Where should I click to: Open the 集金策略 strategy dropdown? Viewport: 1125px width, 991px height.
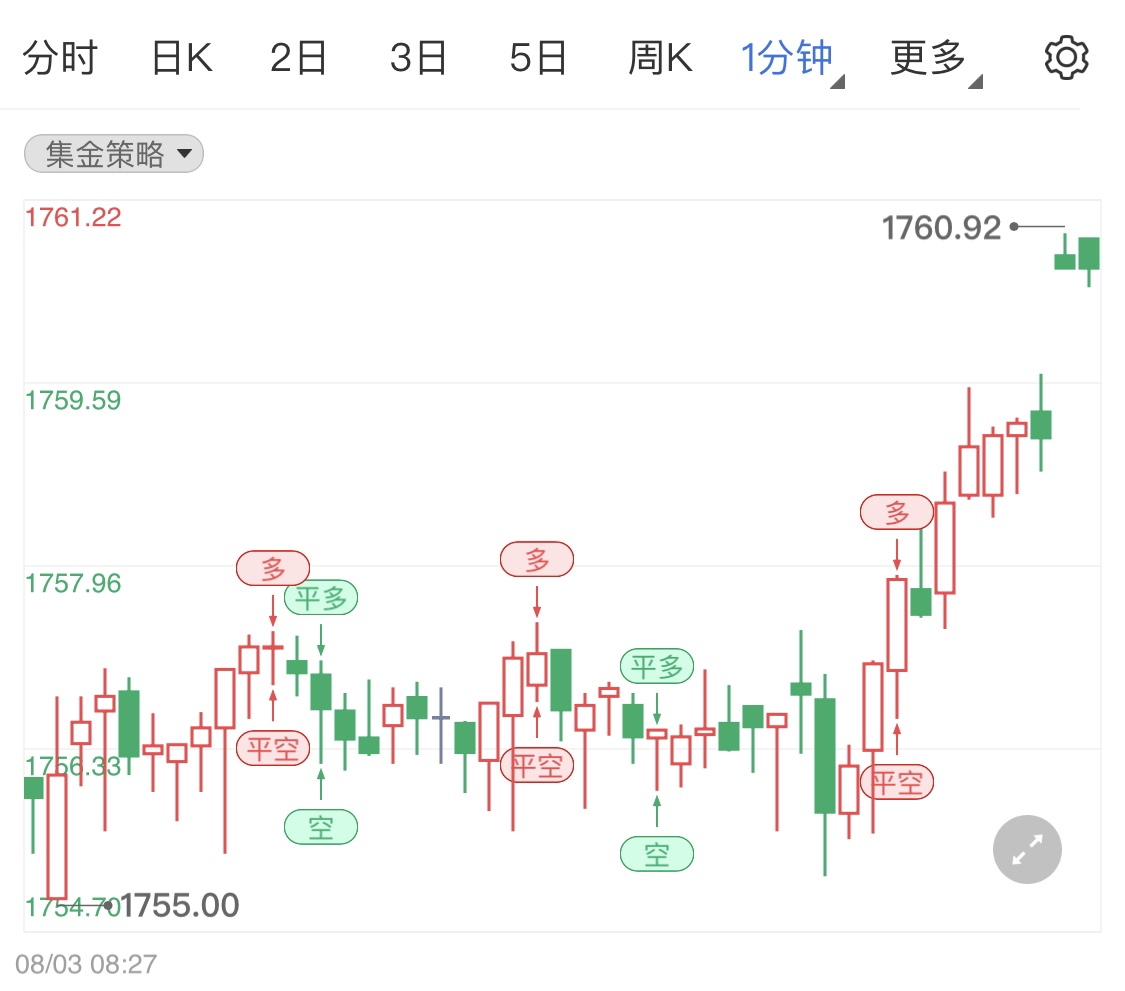[114, 154]
